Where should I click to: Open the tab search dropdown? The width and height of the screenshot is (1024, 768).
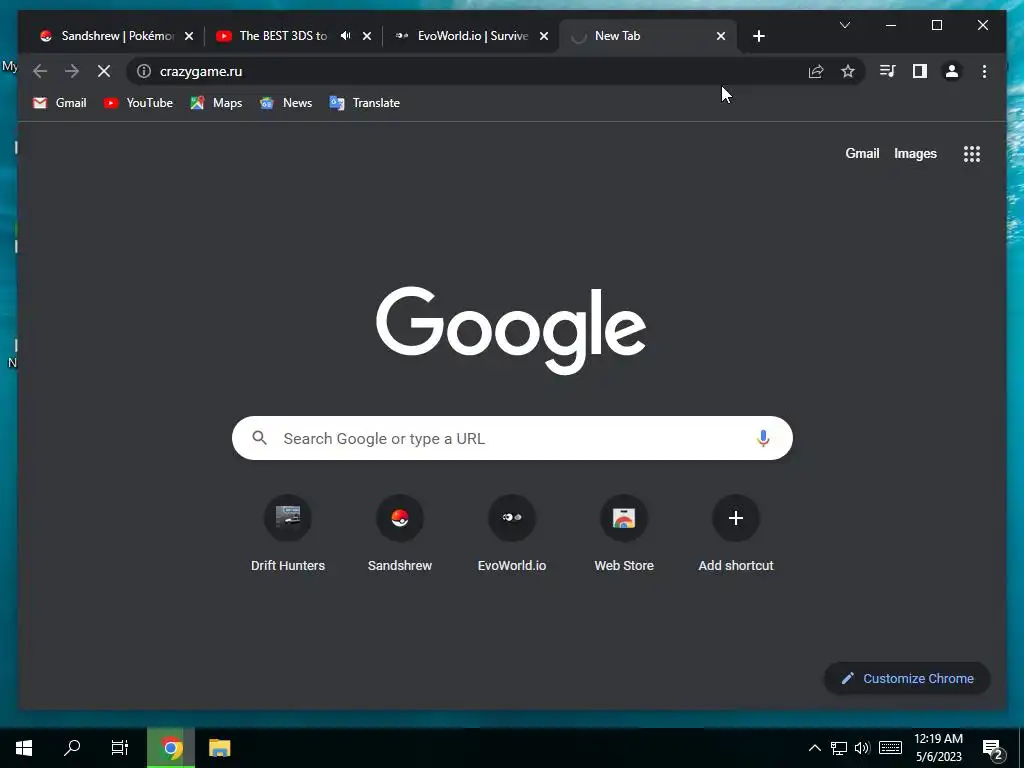[844, 25]
